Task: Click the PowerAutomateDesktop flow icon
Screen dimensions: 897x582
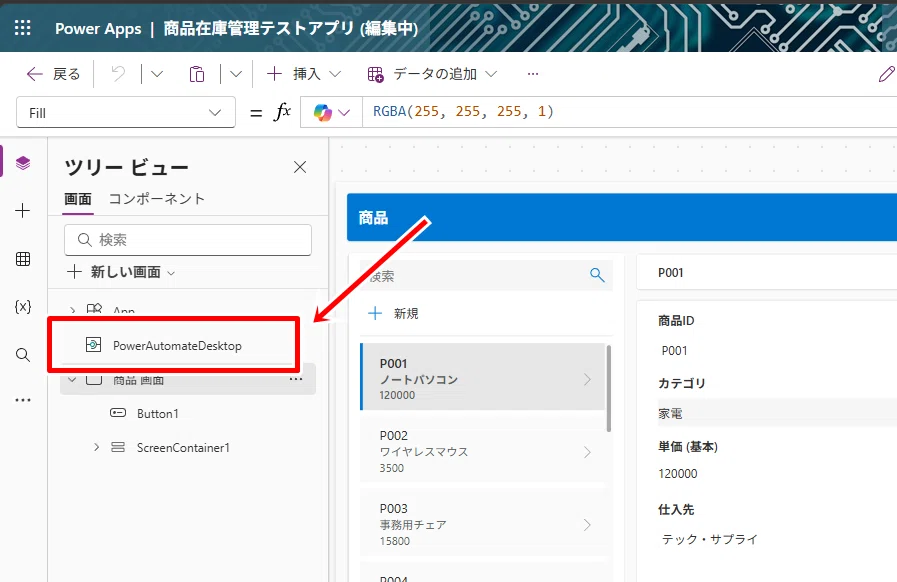Action: pos(93,345)
